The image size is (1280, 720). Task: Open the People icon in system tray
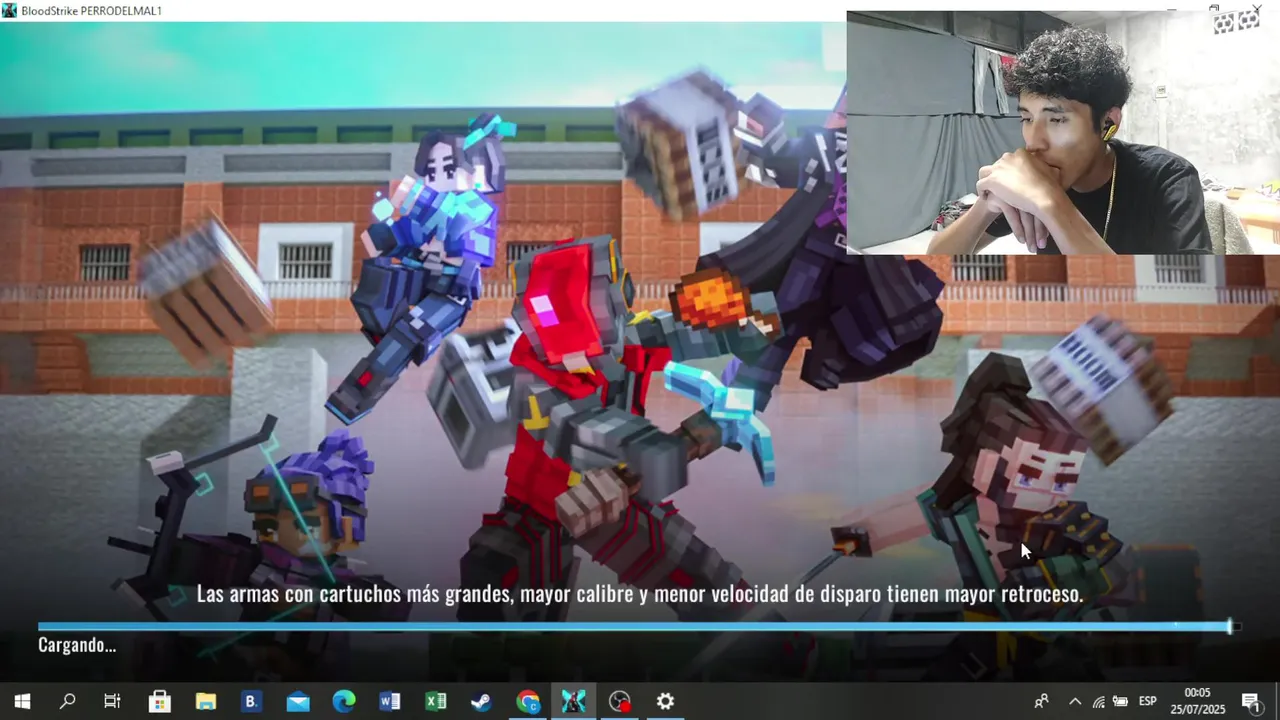tap(1041, 702)
